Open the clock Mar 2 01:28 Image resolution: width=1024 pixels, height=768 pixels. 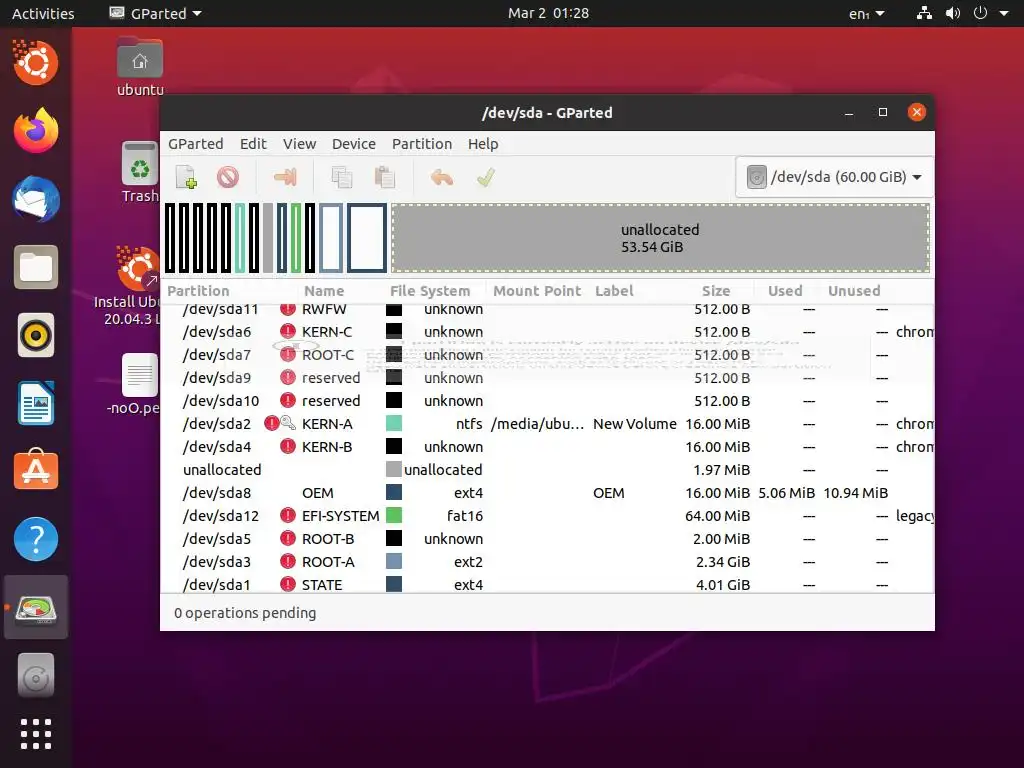549,13
